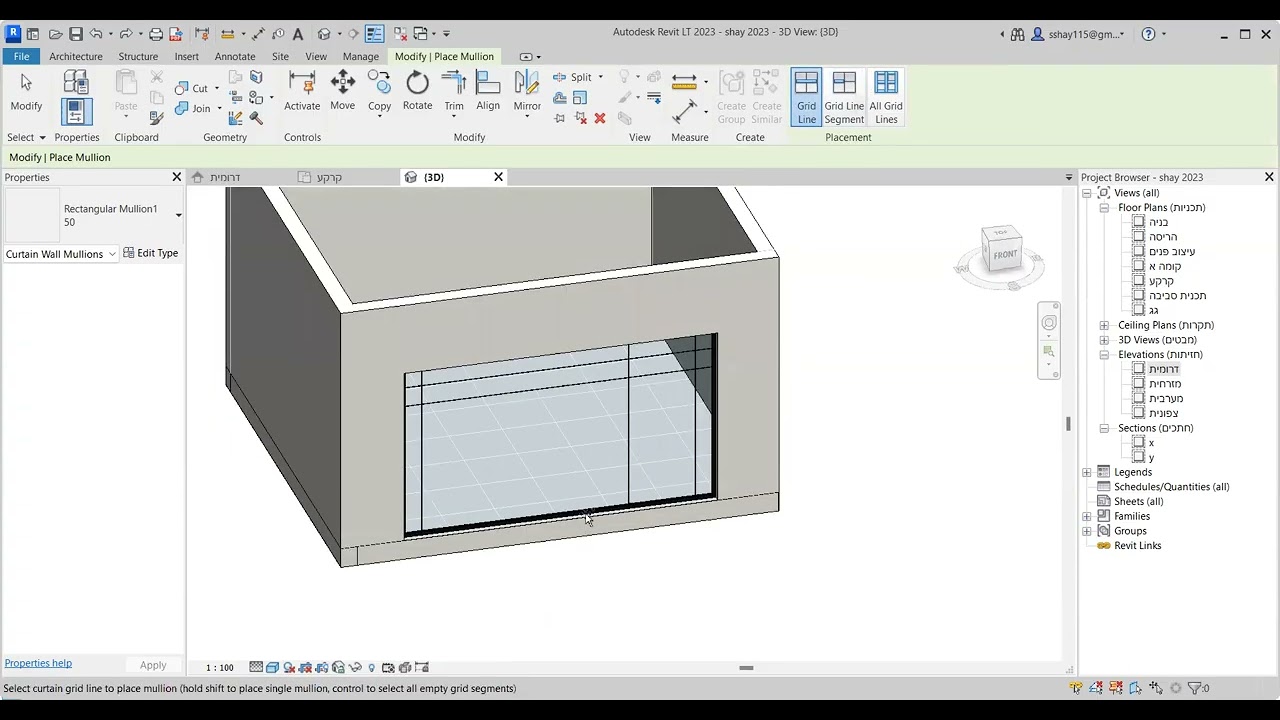1280x720 pixels.
Task: Click the Activate controls tool
Action: 302,92
